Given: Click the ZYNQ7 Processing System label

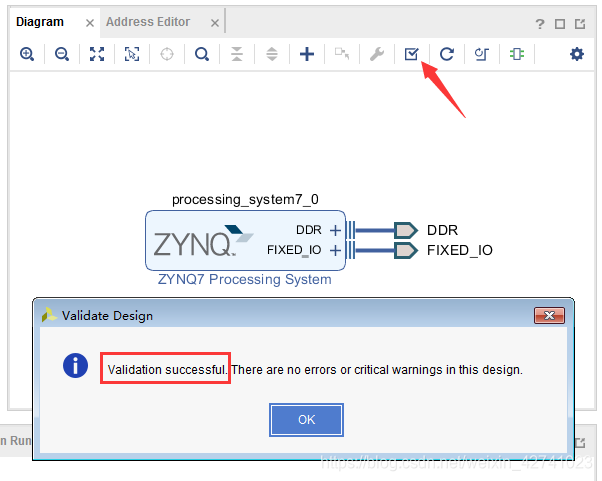Looking at the screenshot, I should click(x=245, y=279).
